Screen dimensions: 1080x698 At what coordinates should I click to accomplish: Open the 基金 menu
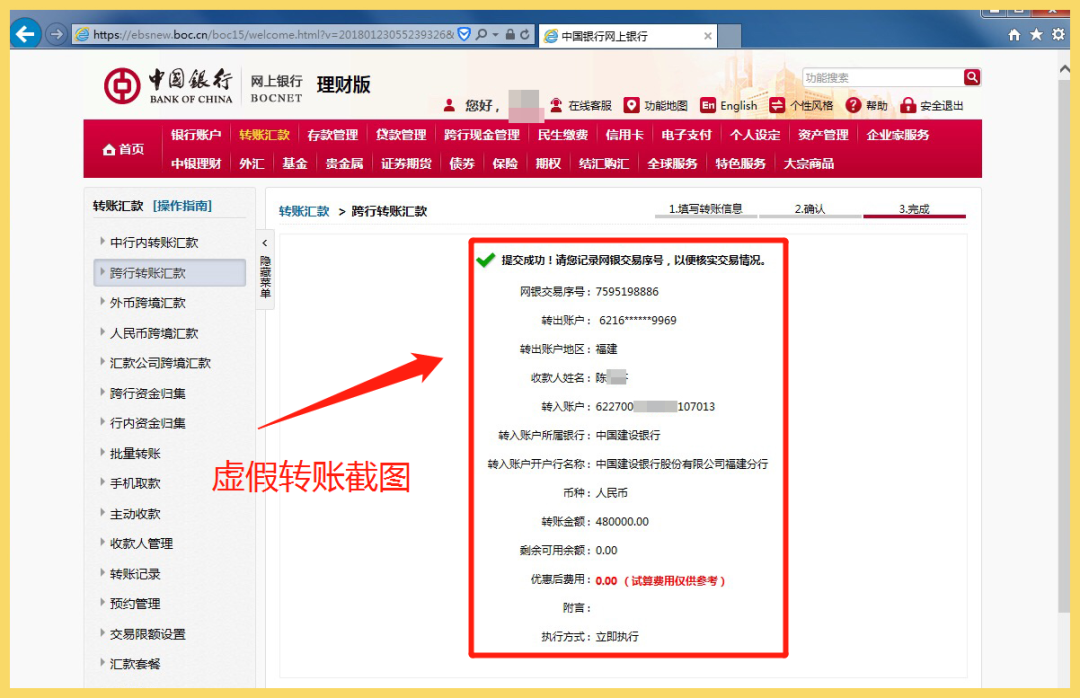(x=295, y=163)
